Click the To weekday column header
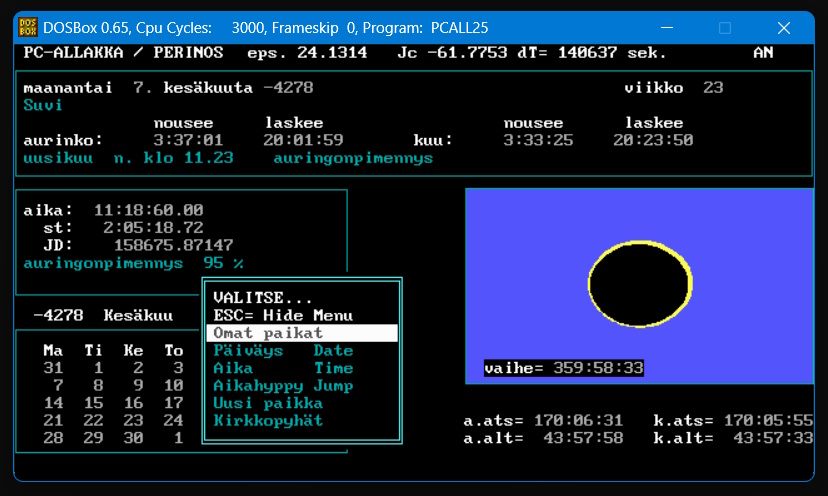 (x=173, y=350)
